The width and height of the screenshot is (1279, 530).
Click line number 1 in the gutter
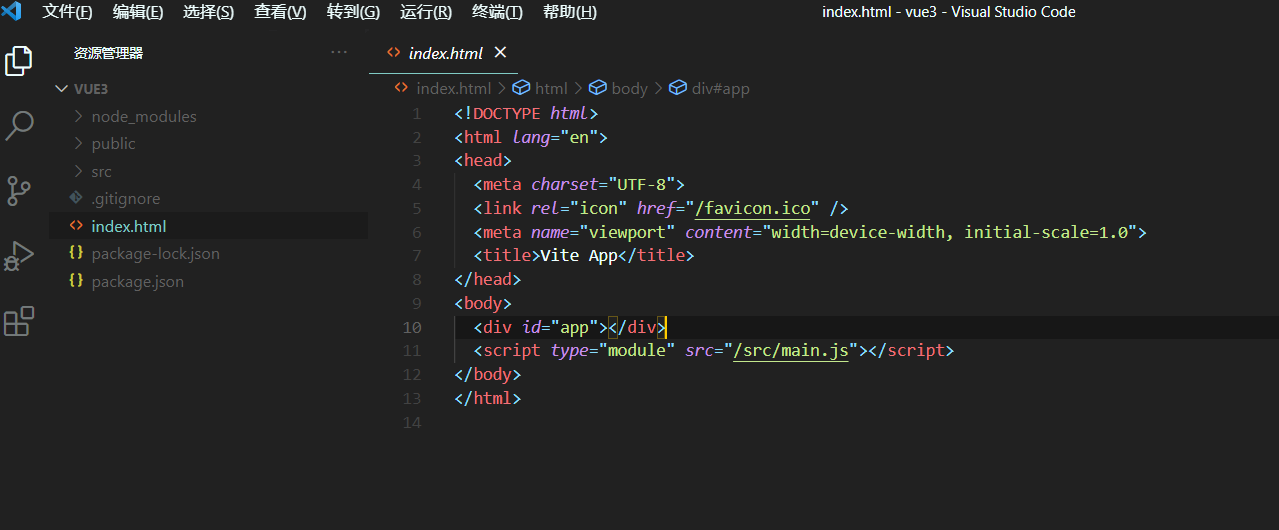[417, 113]
